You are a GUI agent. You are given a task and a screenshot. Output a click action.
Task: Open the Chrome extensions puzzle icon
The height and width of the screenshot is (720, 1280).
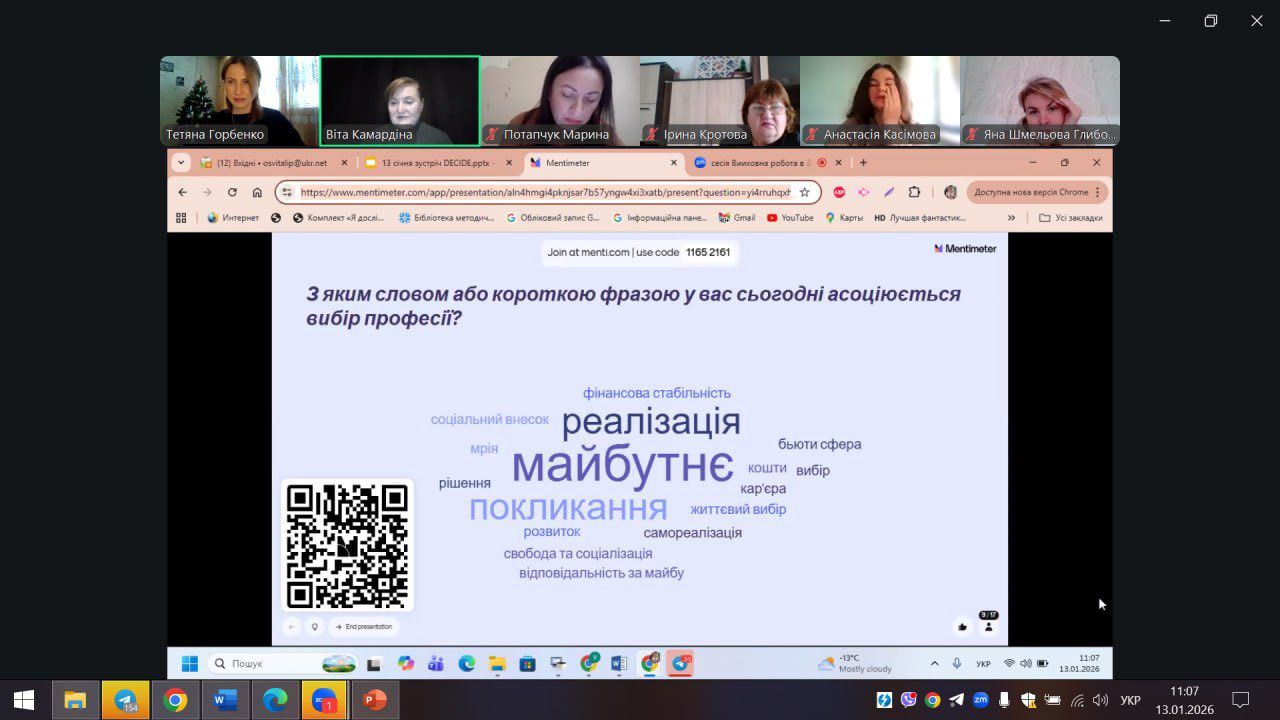[x=913, y=192]
